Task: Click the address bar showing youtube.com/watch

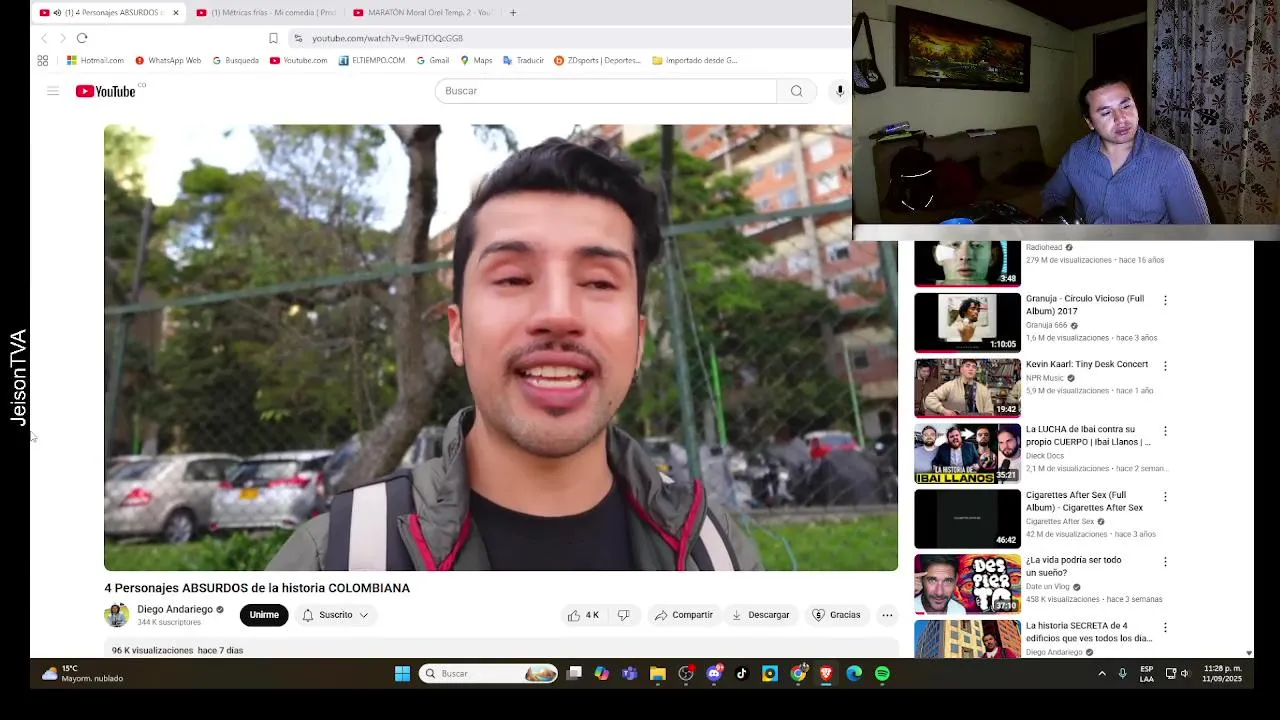Action: (570, 38)
